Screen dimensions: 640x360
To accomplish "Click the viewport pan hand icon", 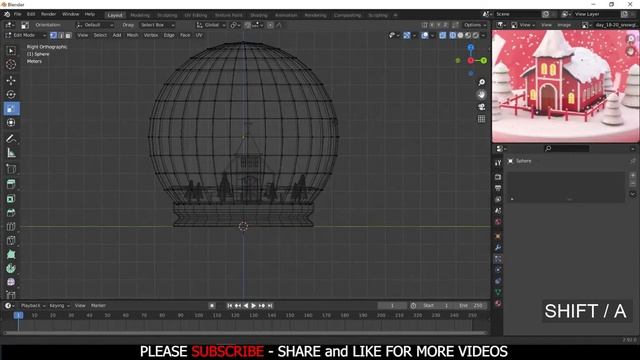I will click(x=482, y=95).
